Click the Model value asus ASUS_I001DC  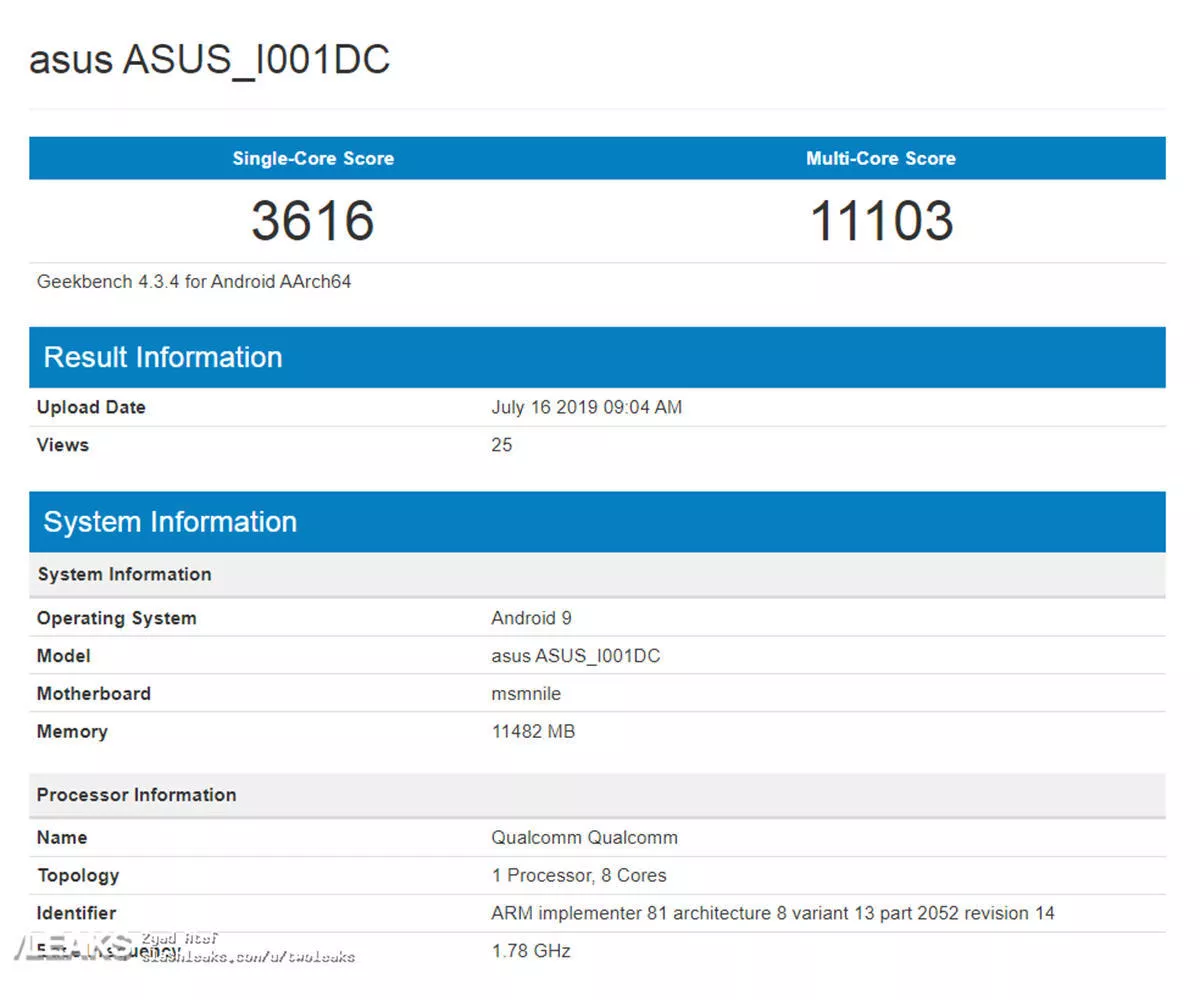(576, 656)
